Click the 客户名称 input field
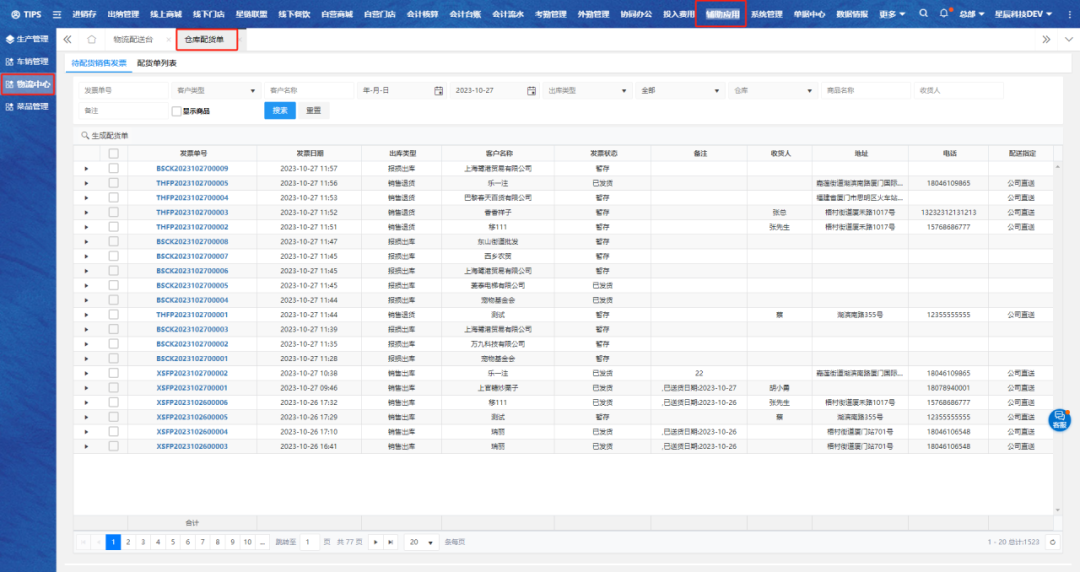 [308, 90]
